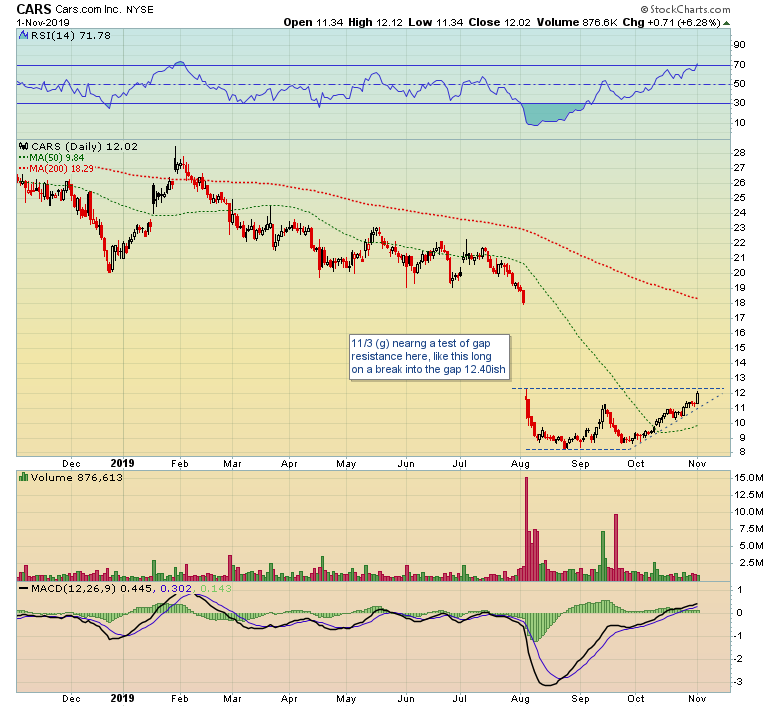Click the Chg +0.71 (+6.28%) value
The width and height of the screenshot is (780, 707).
pyautogui.click(x=671, y=22)
